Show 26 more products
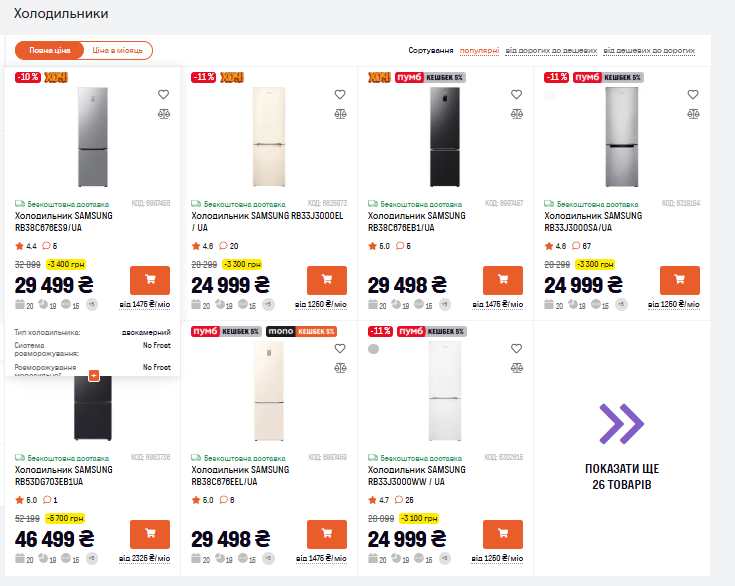The height and width of the screenshot is (586, 735). pos(621,445)
